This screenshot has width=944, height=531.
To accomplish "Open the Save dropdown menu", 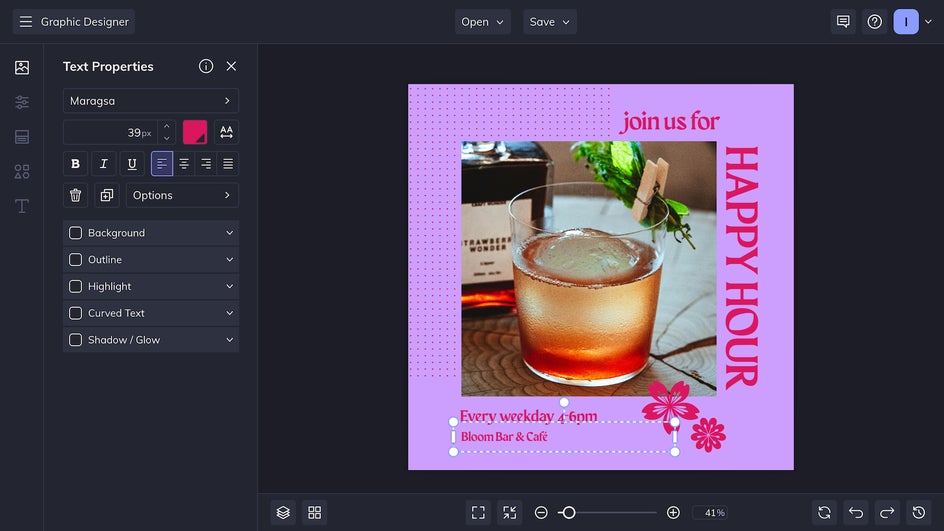I will [550, 22].
